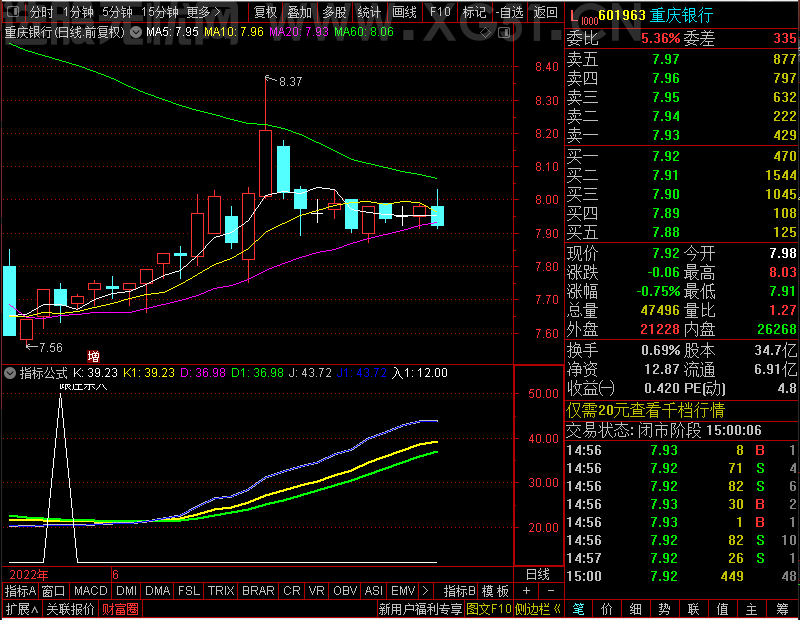The image size is (800, 620).
Task: Activate the 画线 drawing tool
Action: [x=405, y=12]
